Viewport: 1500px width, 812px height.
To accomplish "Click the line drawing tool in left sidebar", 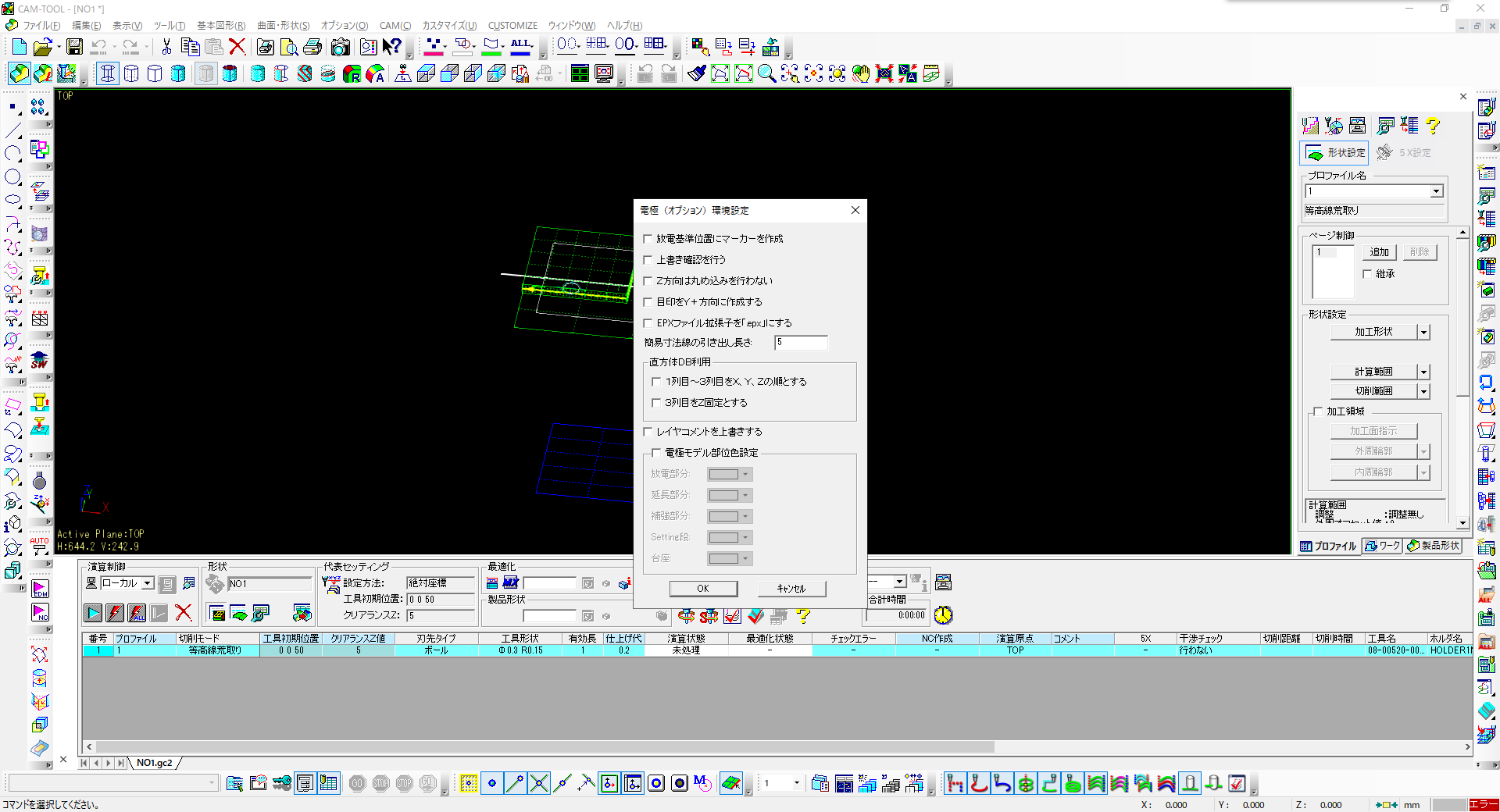I will click(13, 130).
